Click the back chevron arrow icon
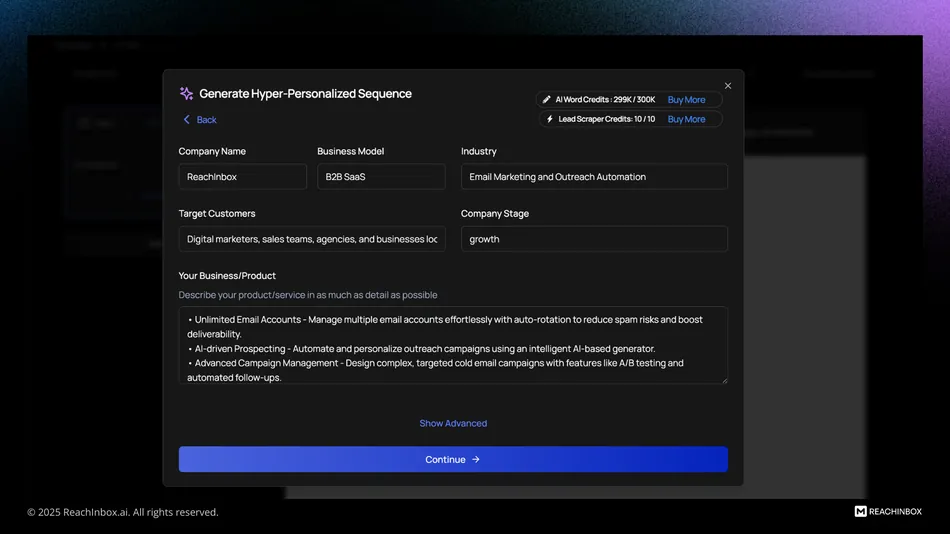 click(187, 120)
